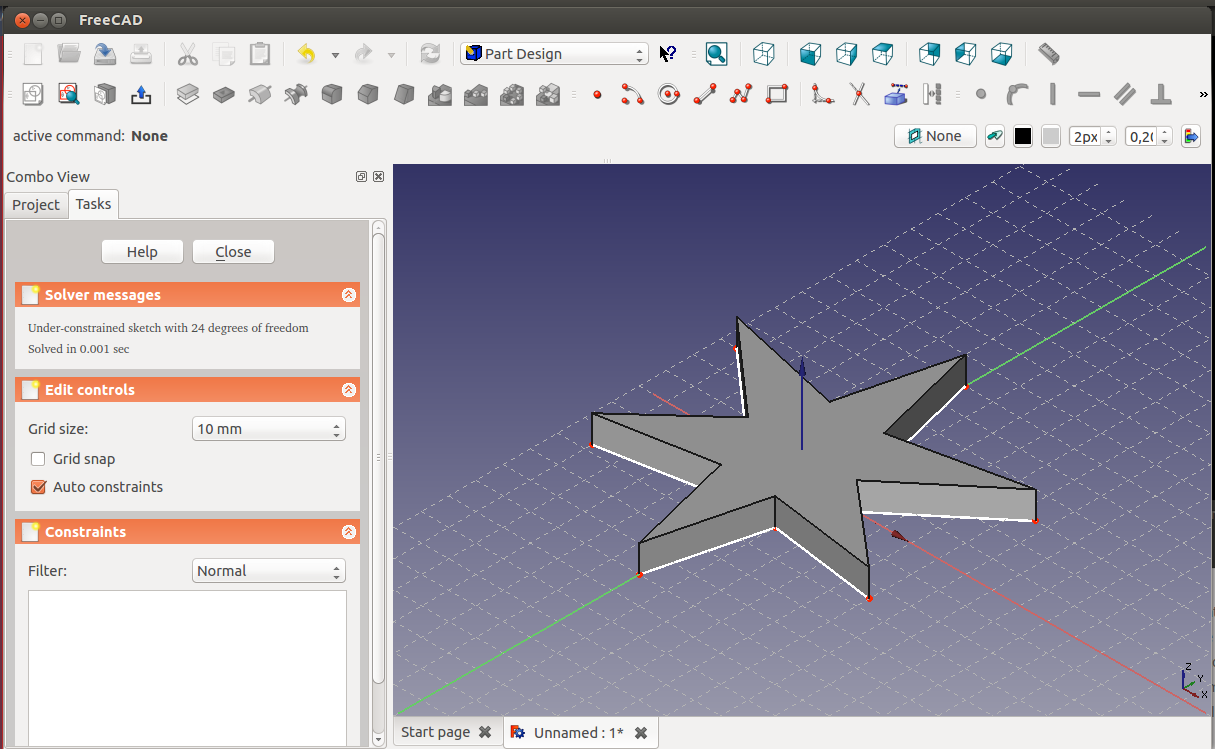Open the What's This help pointer
The height and width of the screenshot is (749, 1215).
click(668, 54)
